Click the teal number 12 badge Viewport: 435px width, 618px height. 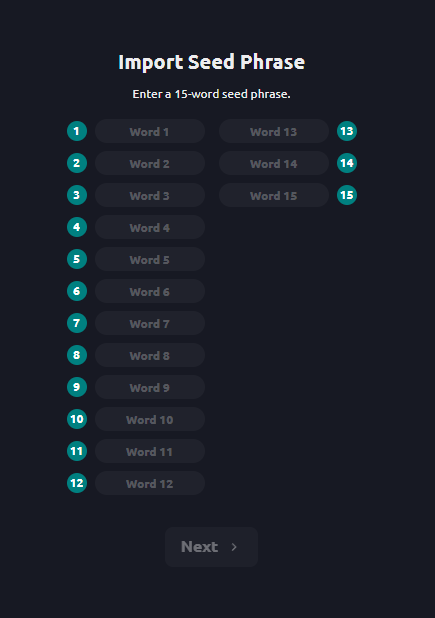[77, 483]
